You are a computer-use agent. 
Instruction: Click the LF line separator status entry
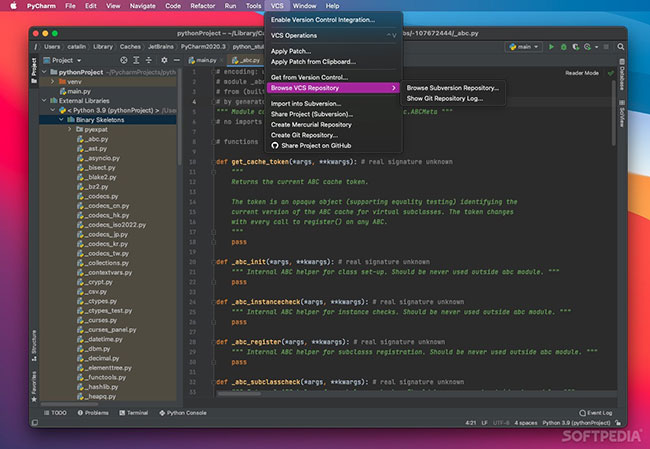484,423
